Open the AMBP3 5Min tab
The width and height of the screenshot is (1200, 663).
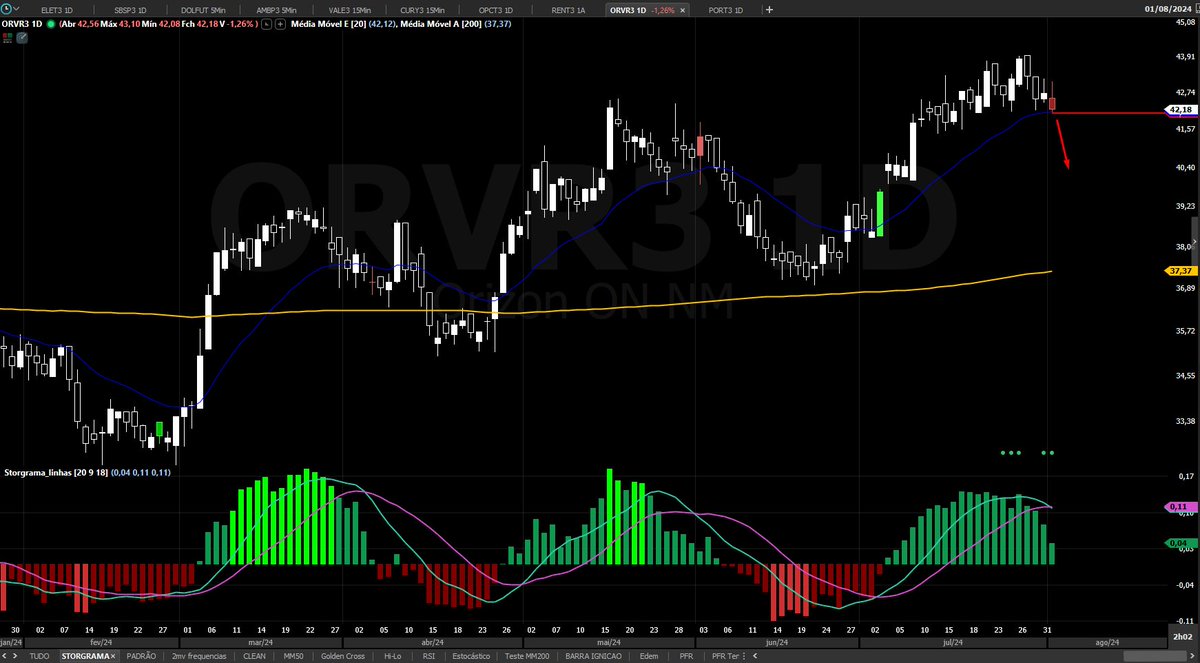coord(276,9)
